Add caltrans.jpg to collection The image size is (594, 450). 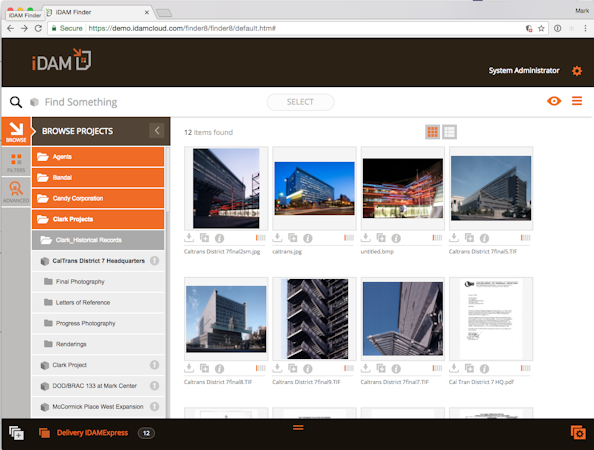pos(292,238)
